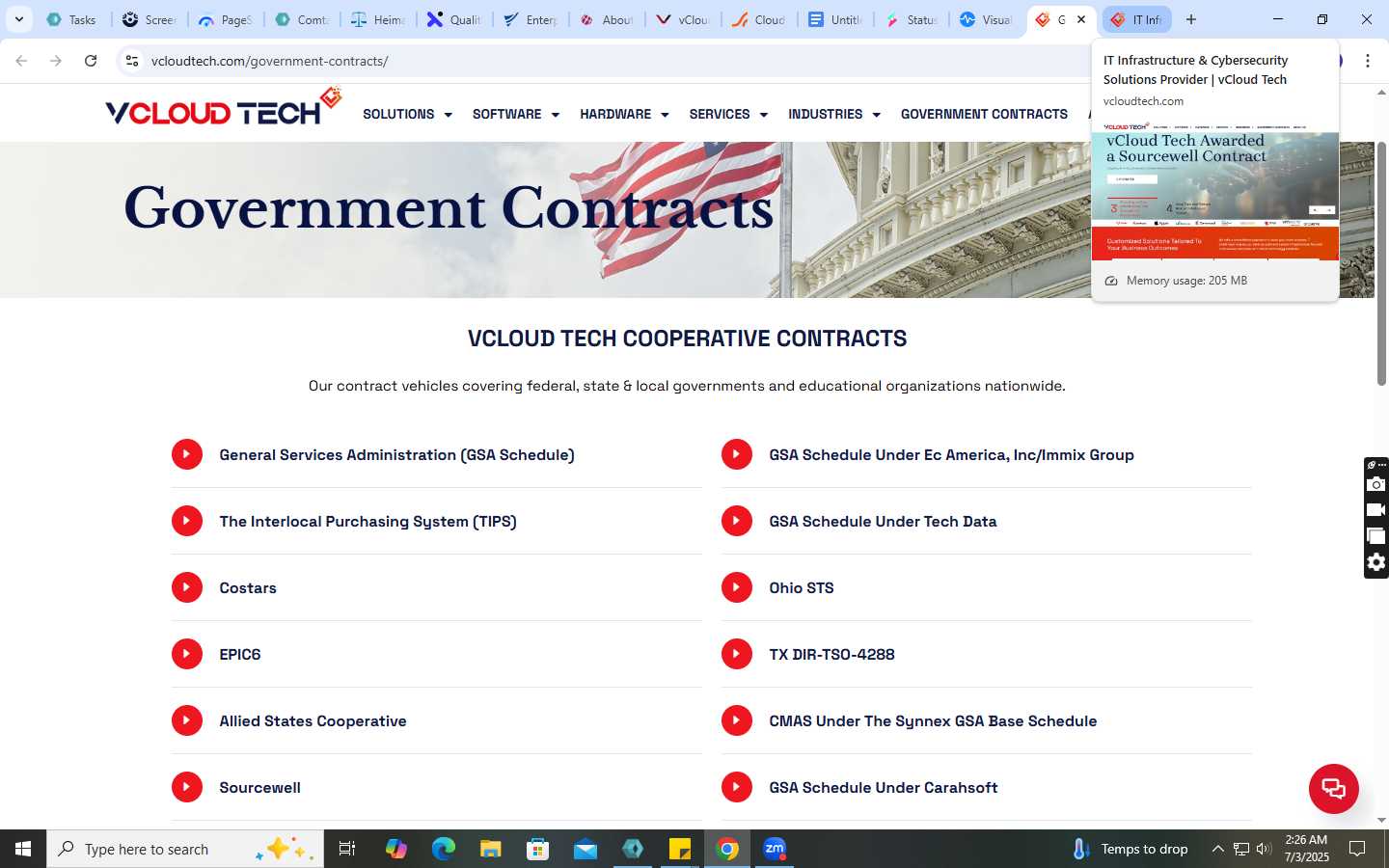This screenshot has width=1389, height=868.
Task: Open File Explorer from the taskbar
Action: tap(491, 849)
